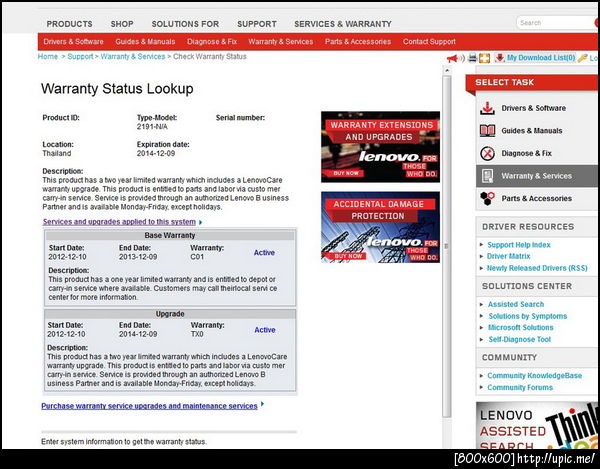600x469 pixels.
Task: Click the expiration date 2014-12-09 value
Action: point(156,153)
